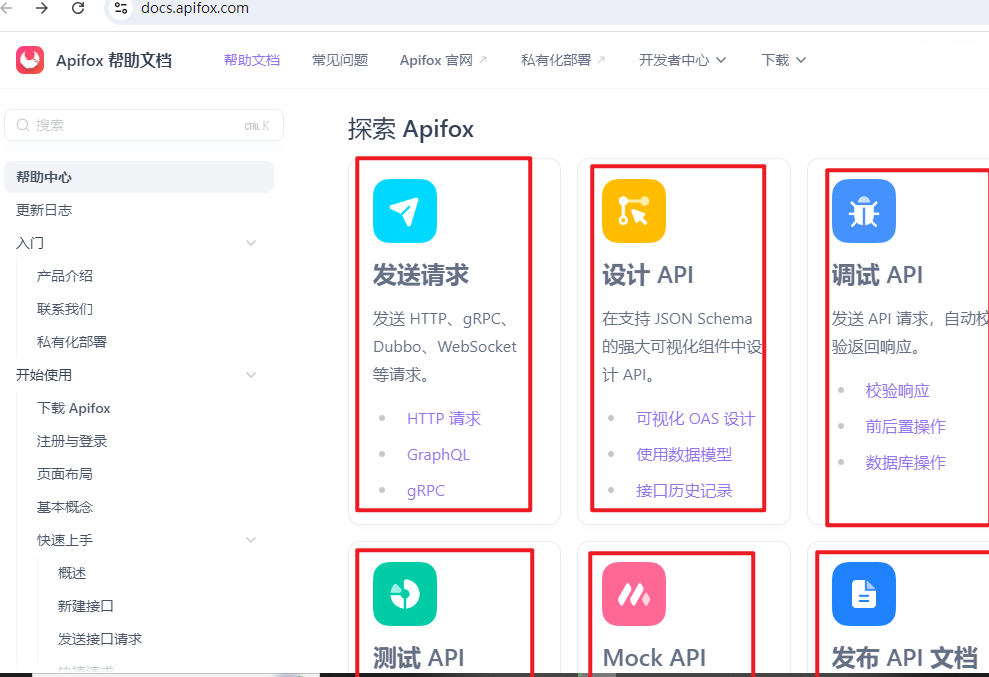Select 帮助中心 in the sidebar

click(x=139, y=177)
